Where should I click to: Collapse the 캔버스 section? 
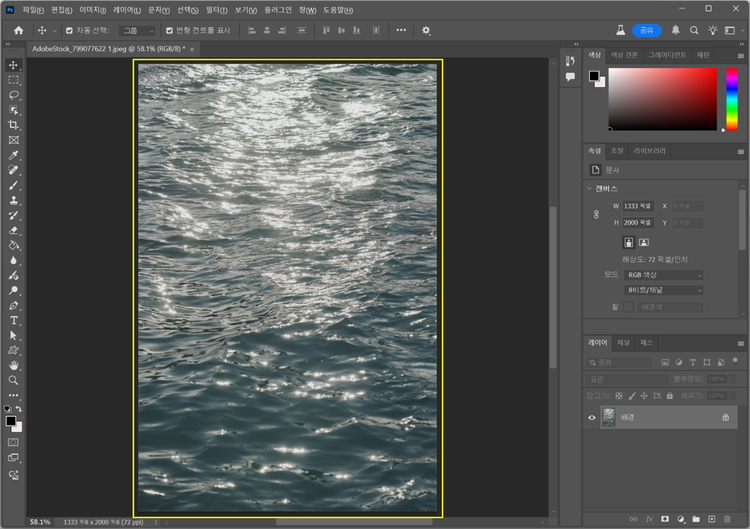[x=590, y=188]
